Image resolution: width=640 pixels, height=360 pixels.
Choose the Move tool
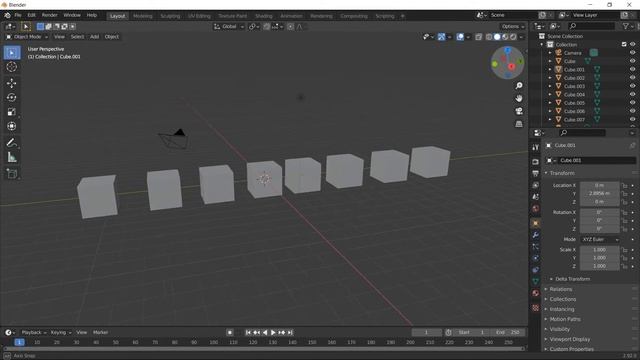point(12,83)
